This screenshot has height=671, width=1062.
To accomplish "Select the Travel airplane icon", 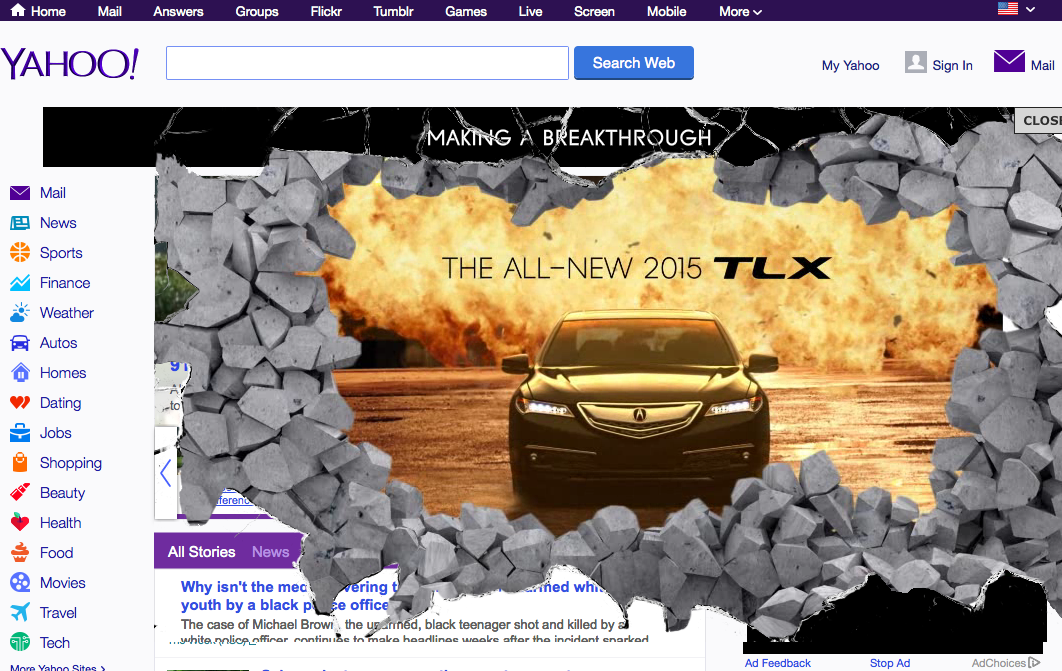I will point(21,612).
